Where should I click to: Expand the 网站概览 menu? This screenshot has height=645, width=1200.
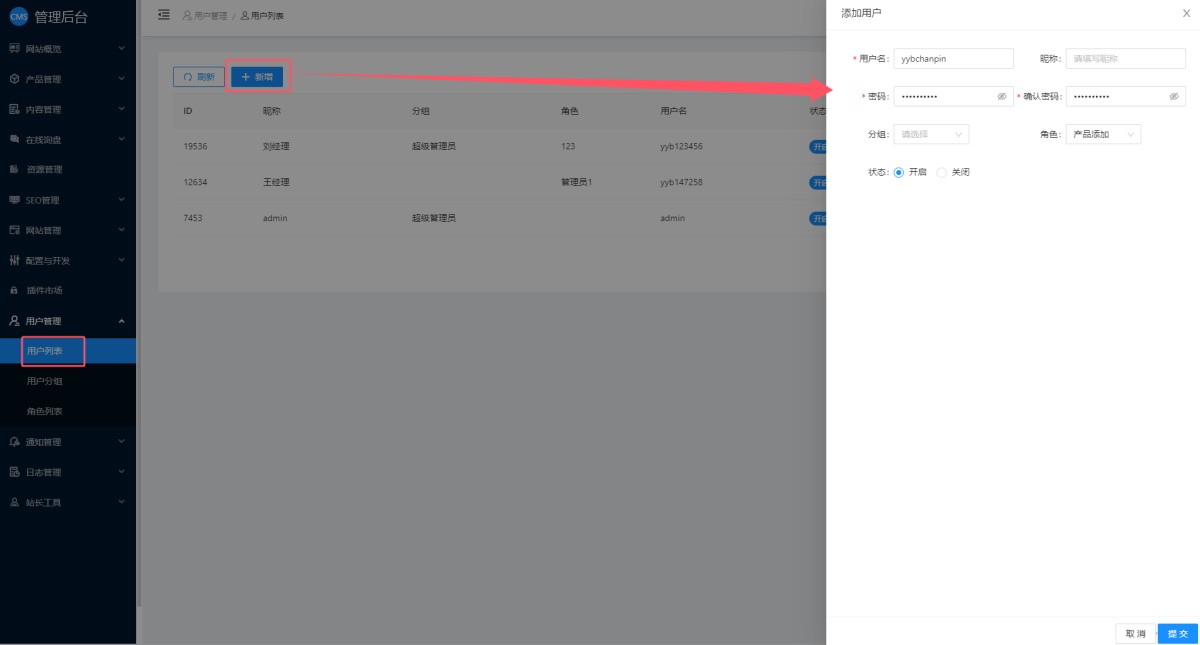tap(68, 48)
